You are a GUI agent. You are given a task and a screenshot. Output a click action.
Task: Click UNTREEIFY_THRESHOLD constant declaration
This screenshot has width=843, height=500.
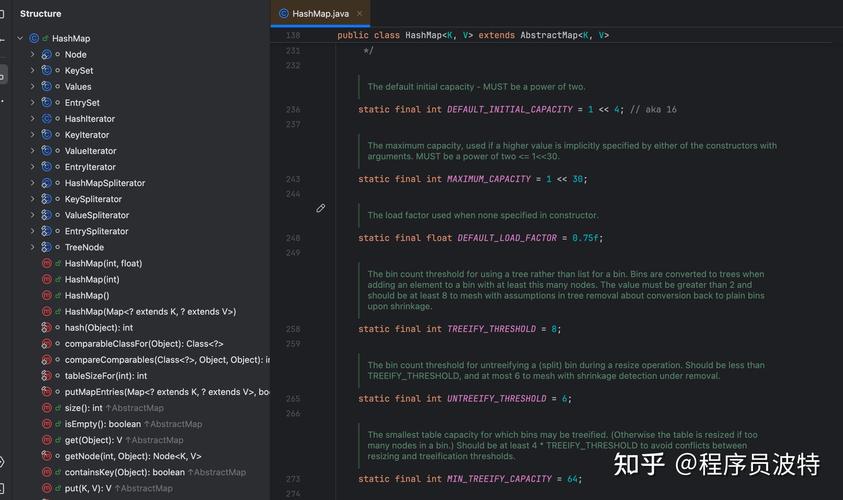pyautogui.click(x=497, y=398)
